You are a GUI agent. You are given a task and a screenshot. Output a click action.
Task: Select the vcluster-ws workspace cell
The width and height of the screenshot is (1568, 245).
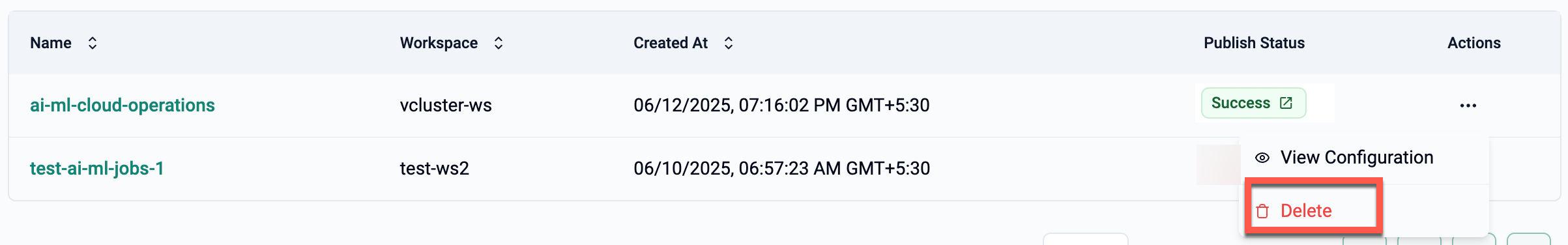pyautogui.click(x=446, y=105)
